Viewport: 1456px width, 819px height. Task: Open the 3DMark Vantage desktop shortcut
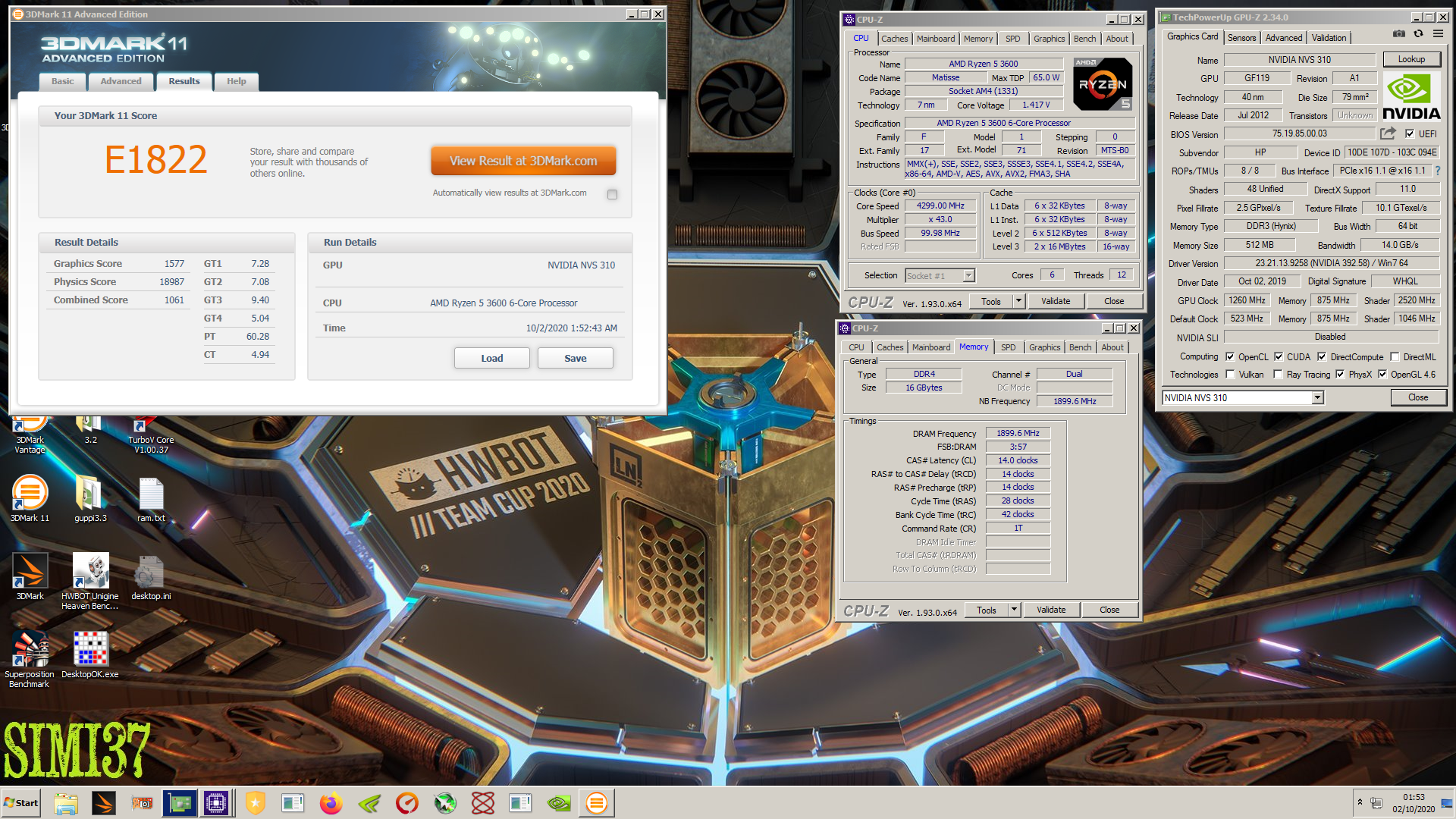pyautogui.click(x=30, y=434)
